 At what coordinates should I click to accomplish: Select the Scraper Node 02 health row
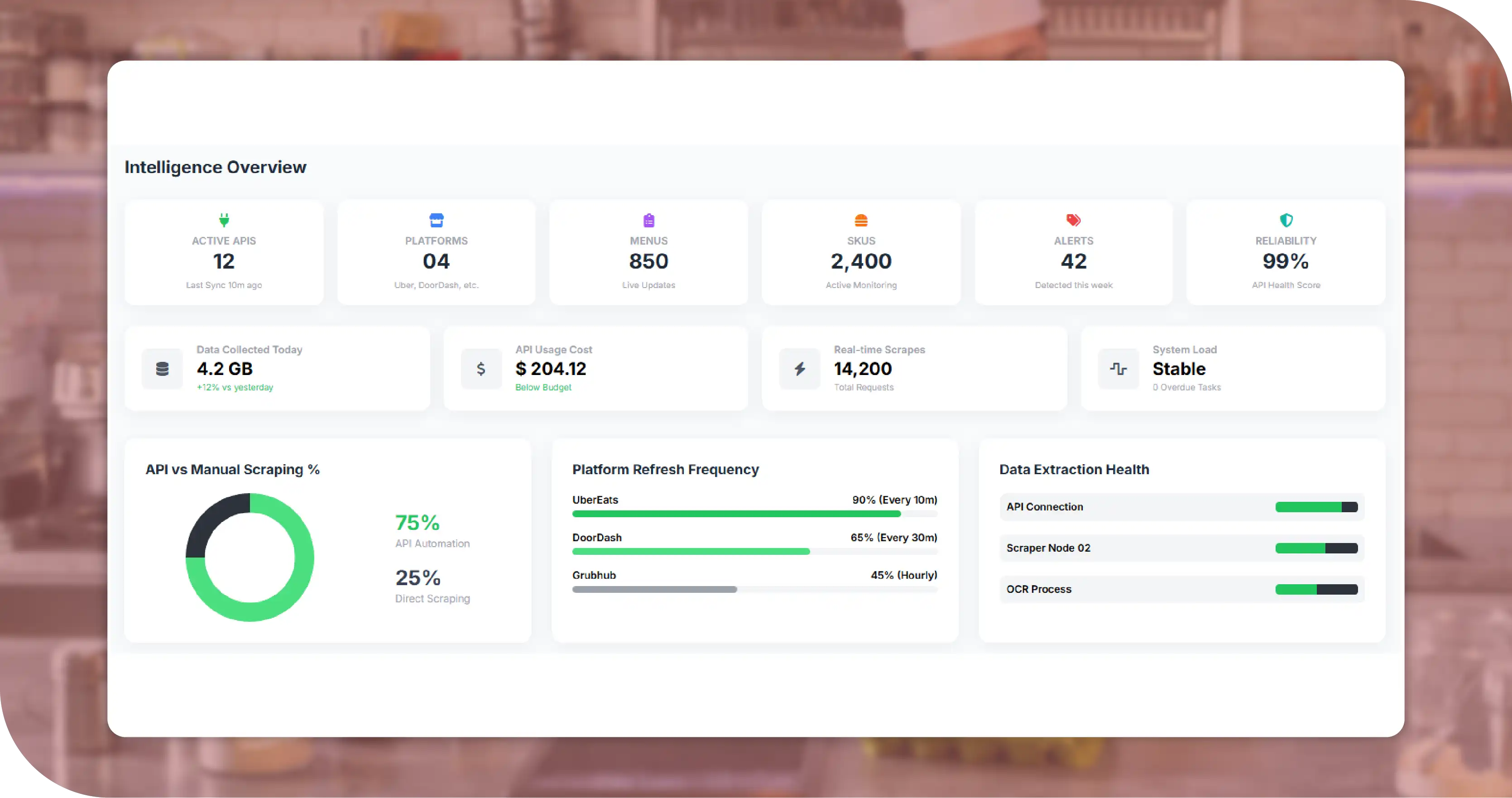tap(1181, 548)
